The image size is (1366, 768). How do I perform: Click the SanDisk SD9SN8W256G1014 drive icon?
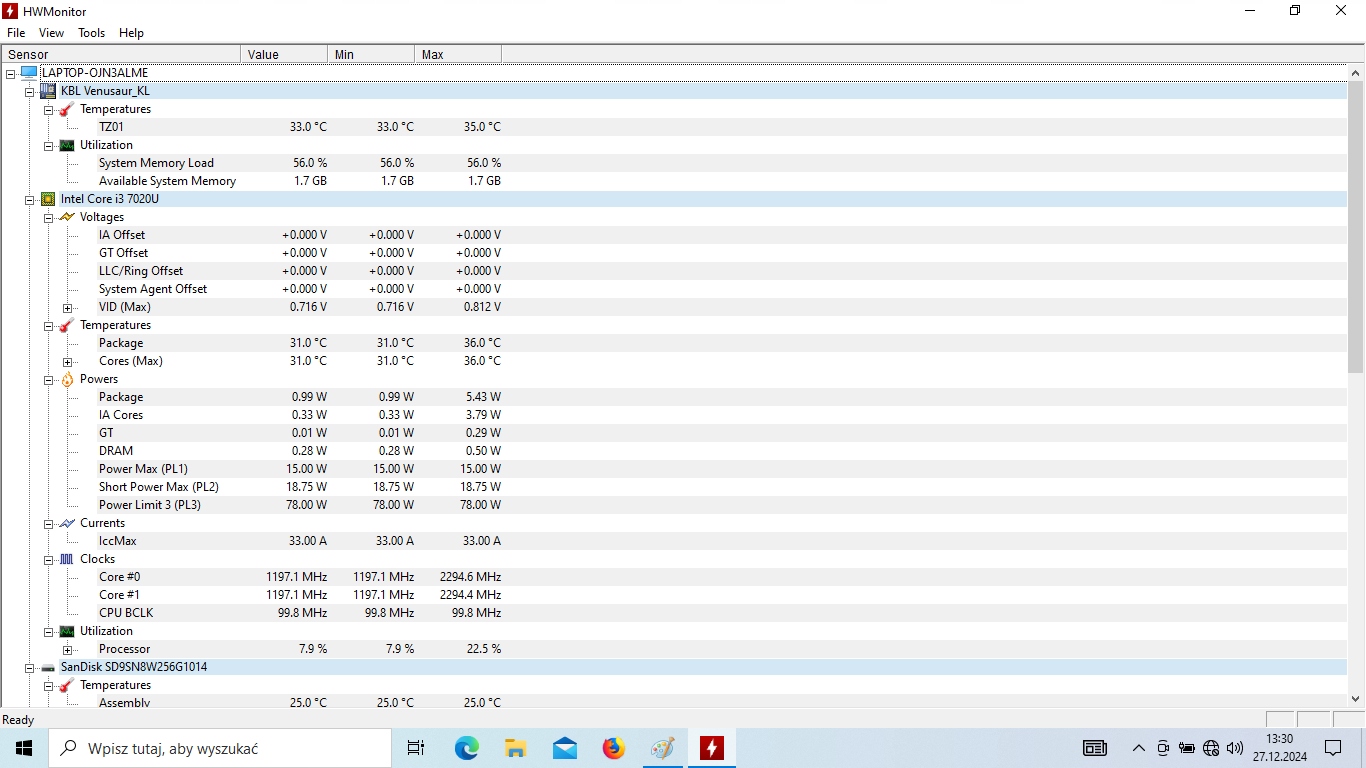coord(48,667)
